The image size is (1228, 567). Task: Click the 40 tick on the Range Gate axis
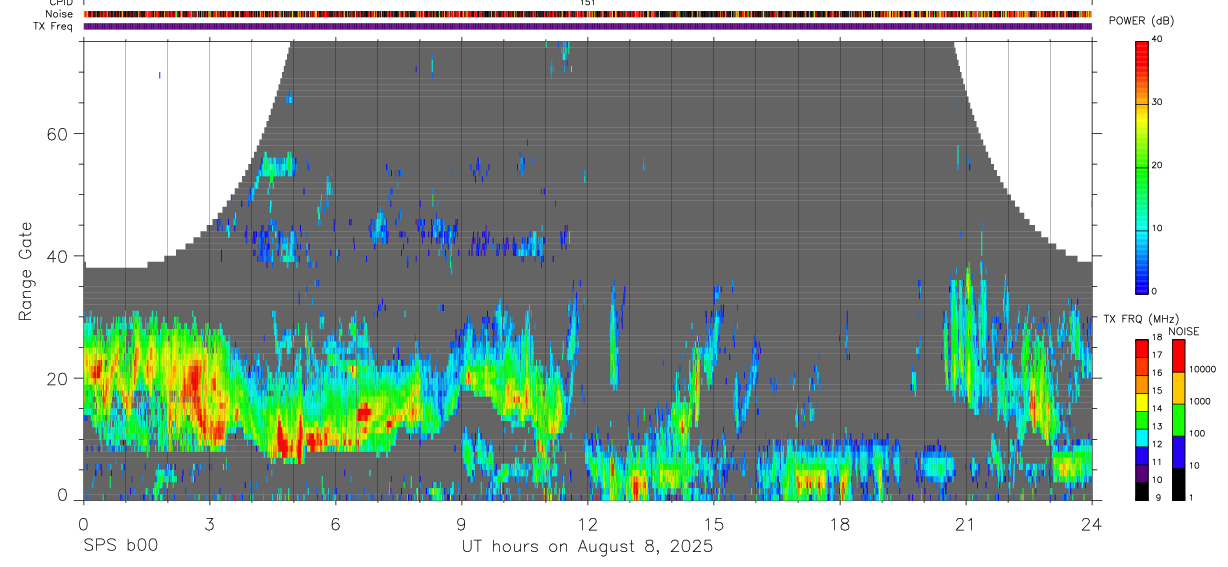pos(58,256)
